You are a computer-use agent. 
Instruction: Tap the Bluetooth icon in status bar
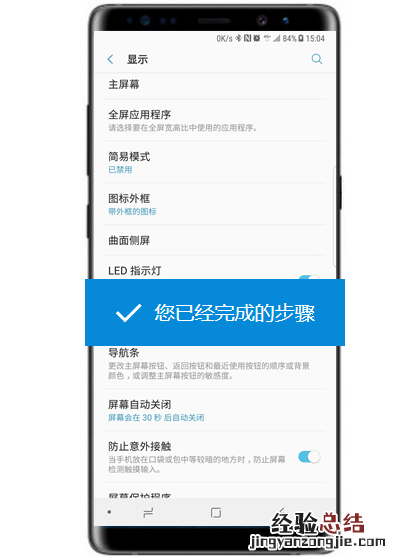coord(239,38)
